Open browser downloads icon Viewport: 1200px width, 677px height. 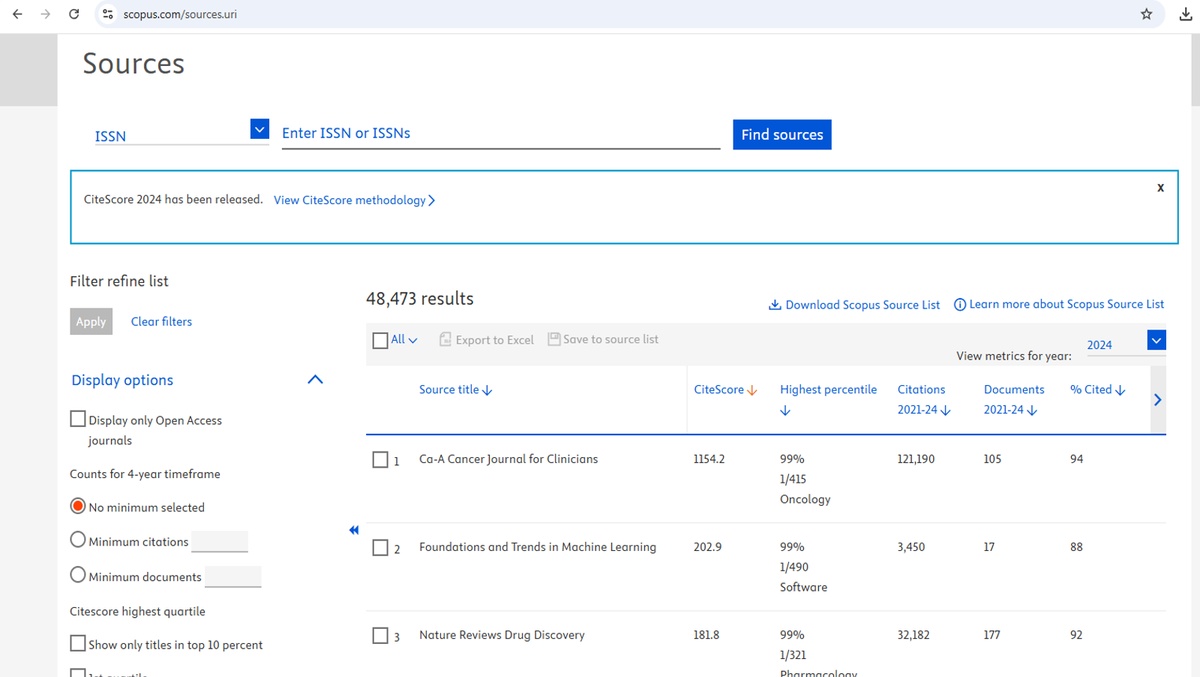tap(1185, 14)
